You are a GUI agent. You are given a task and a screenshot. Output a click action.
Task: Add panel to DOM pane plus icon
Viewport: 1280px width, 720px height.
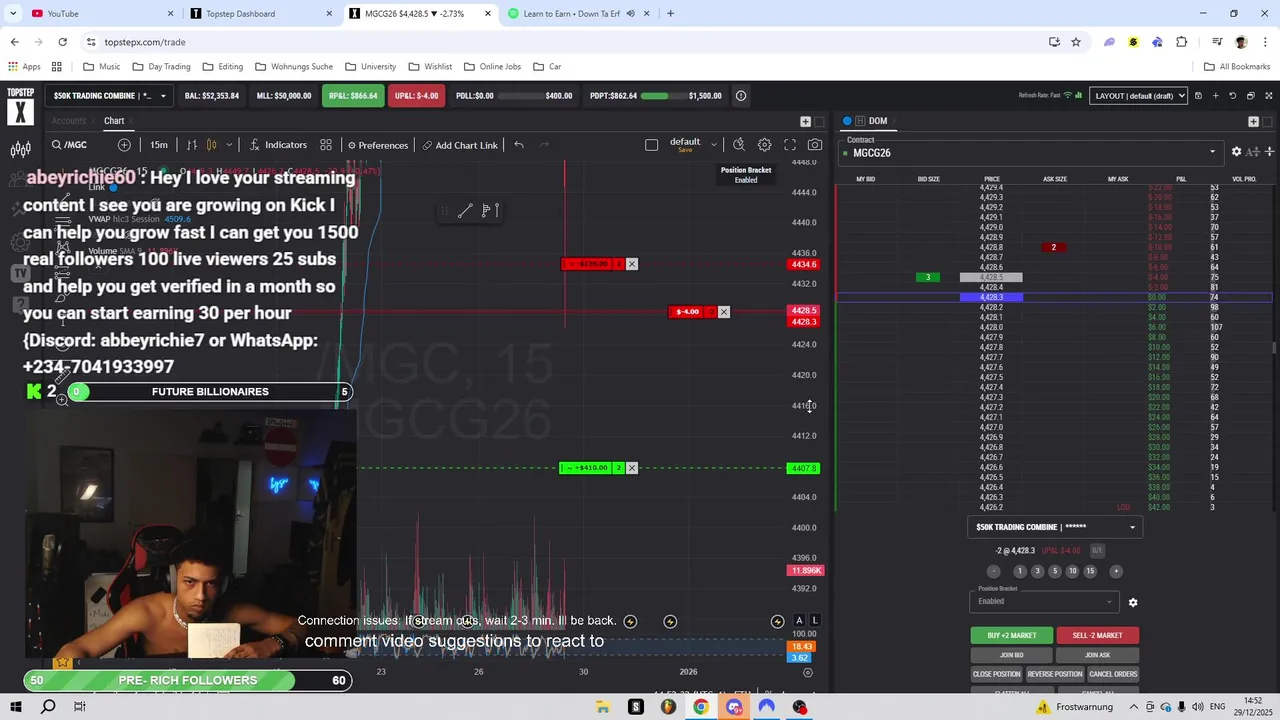[1253, 121]
